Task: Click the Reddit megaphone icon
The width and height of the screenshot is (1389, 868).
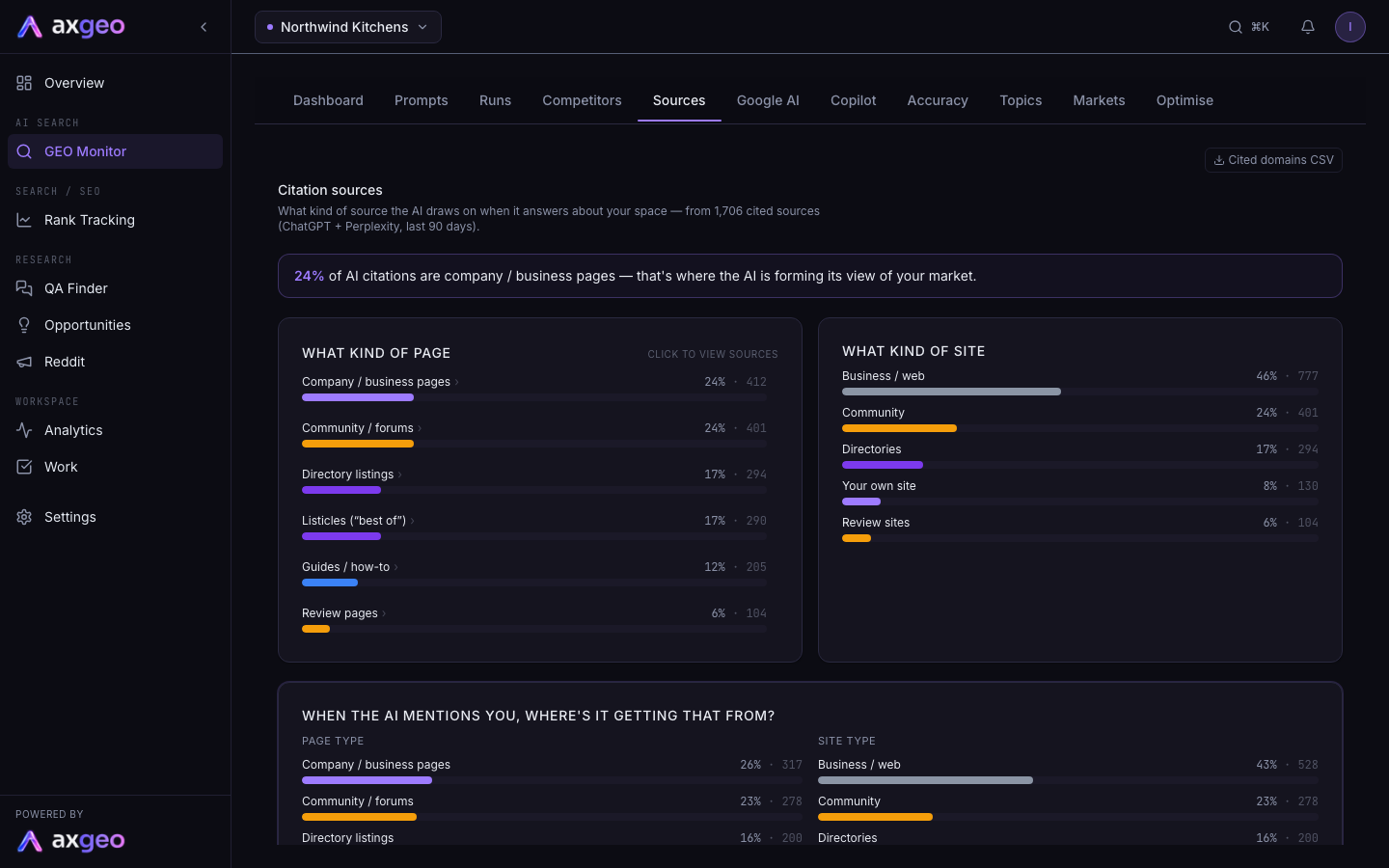Action: pos(24,362)
